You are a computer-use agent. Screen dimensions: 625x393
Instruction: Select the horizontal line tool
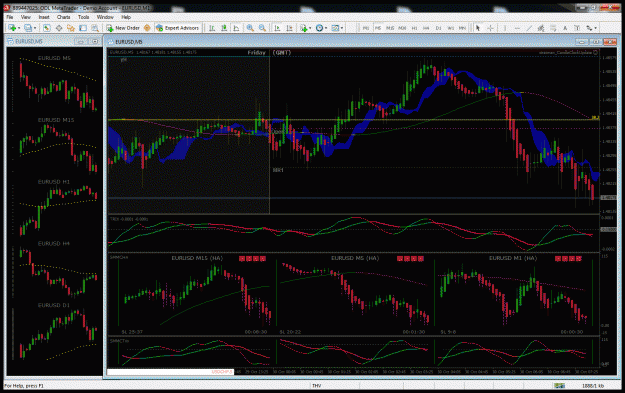[x=517, y=28]
